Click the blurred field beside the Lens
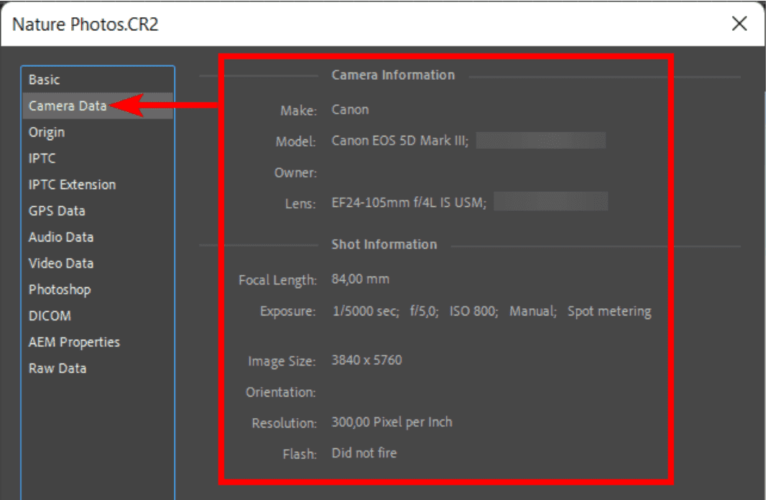This screenshot has width=768, height=500. 551,203
